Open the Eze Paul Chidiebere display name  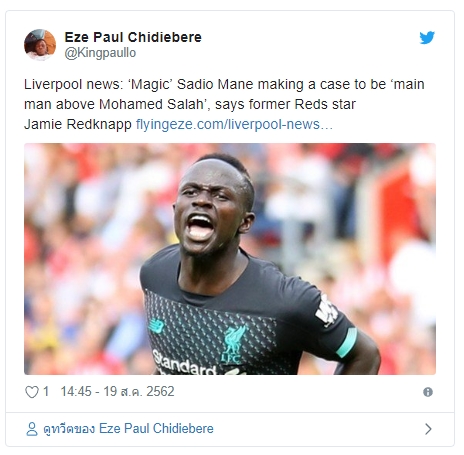[x=133, y=37]
